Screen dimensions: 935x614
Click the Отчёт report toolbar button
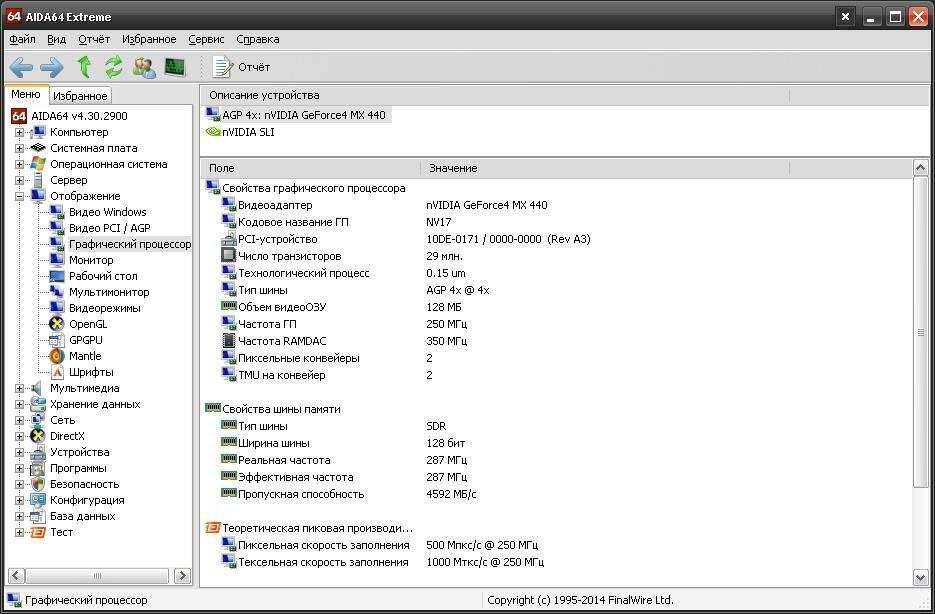(x=241, y=67)
